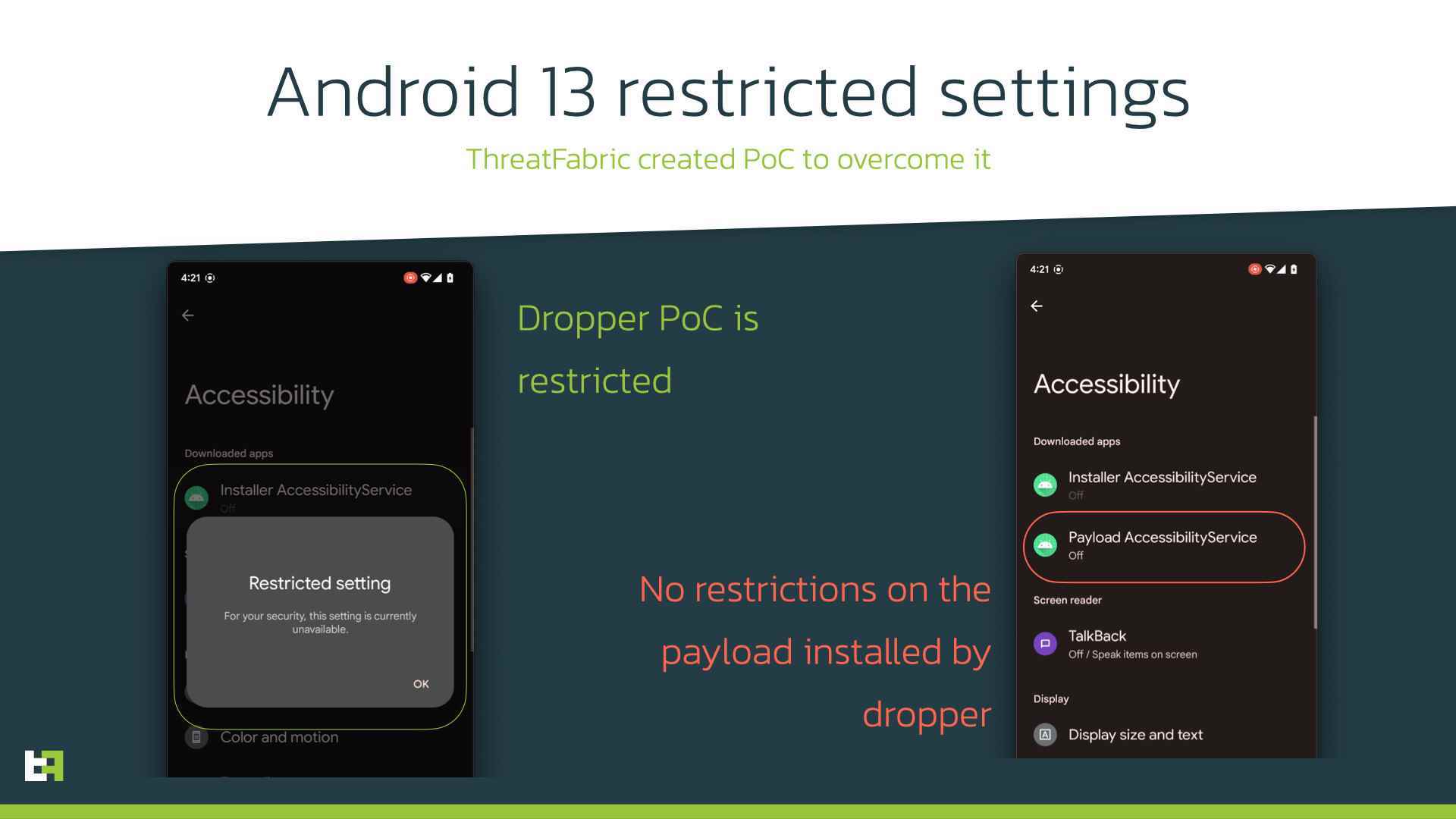The height and width of the screenshot is (819, 1456).
Task: Select Payload AccessibilityService highlighted item
Action: (x=1163, y=545)
